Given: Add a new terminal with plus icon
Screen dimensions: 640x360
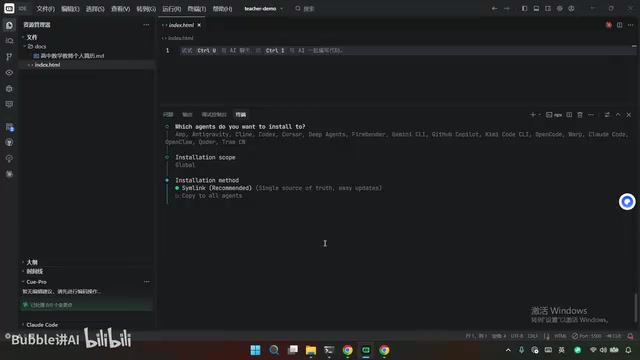Looking at the screenshot, I should tap(532, 115).
